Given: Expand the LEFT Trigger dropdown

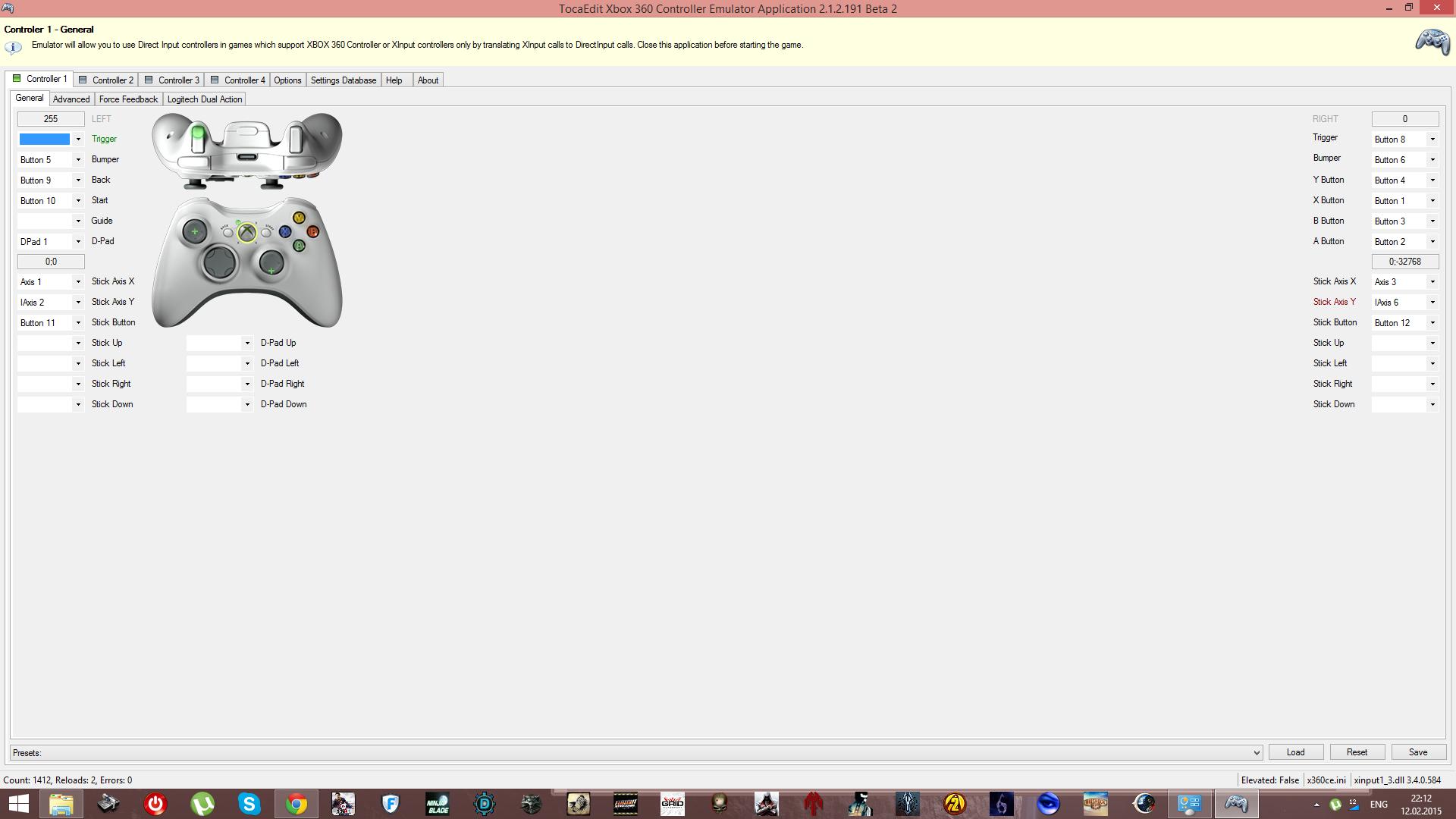Looking at the screenshot, I should (x=78, y=139).
